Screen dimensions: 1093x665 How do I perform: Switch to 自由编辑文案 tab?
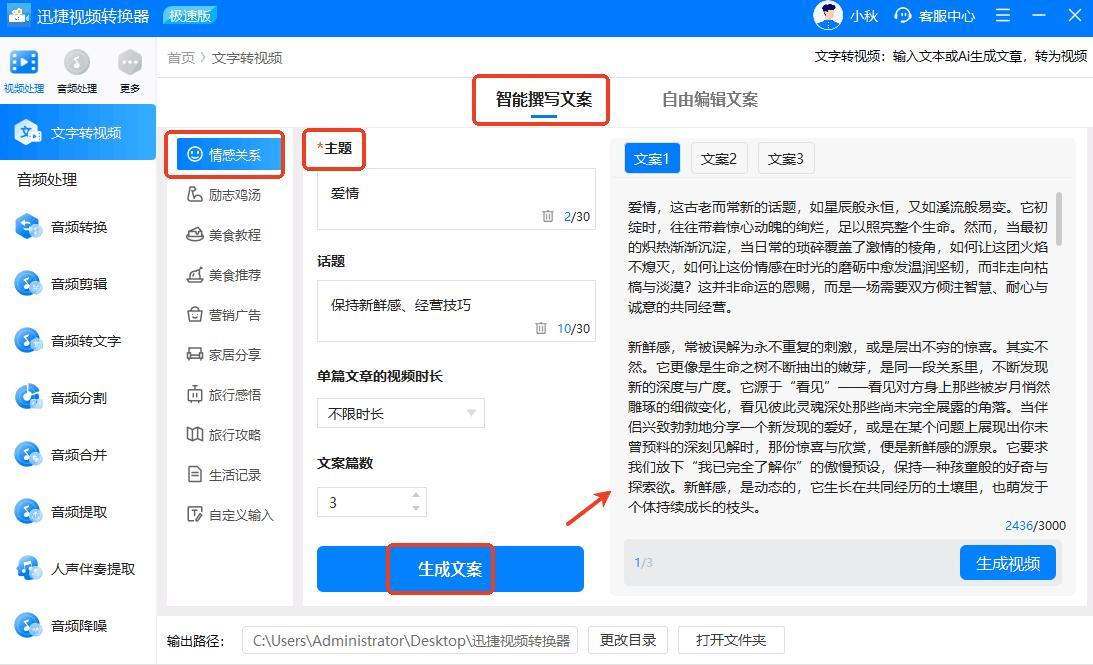709,99
